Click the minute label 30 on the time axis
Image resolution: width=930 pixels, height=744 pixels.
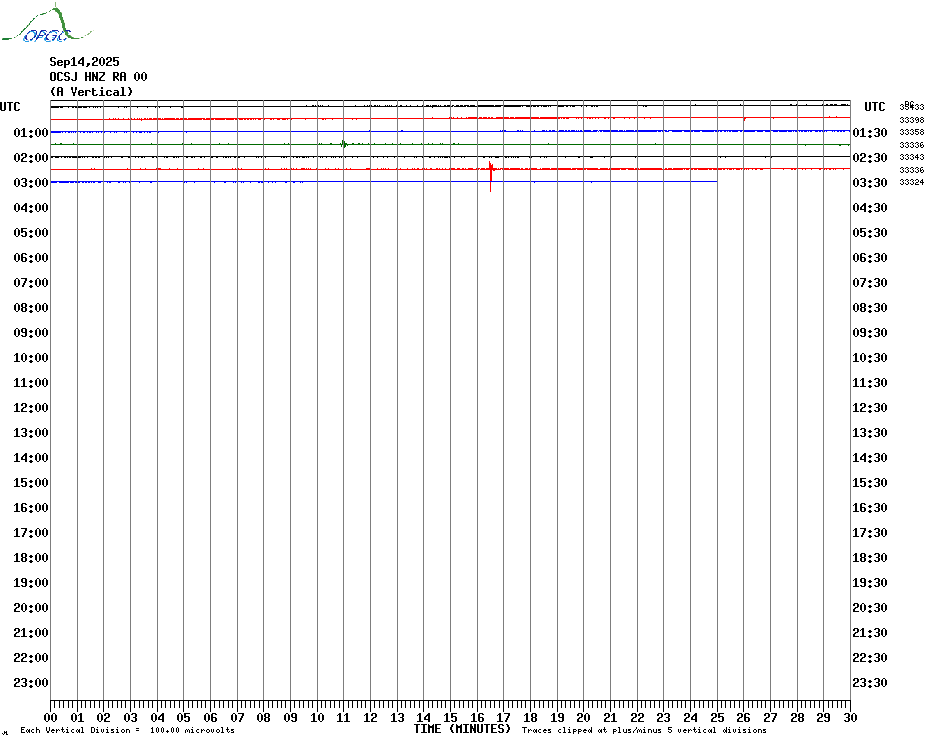click(x=851, y=717)
